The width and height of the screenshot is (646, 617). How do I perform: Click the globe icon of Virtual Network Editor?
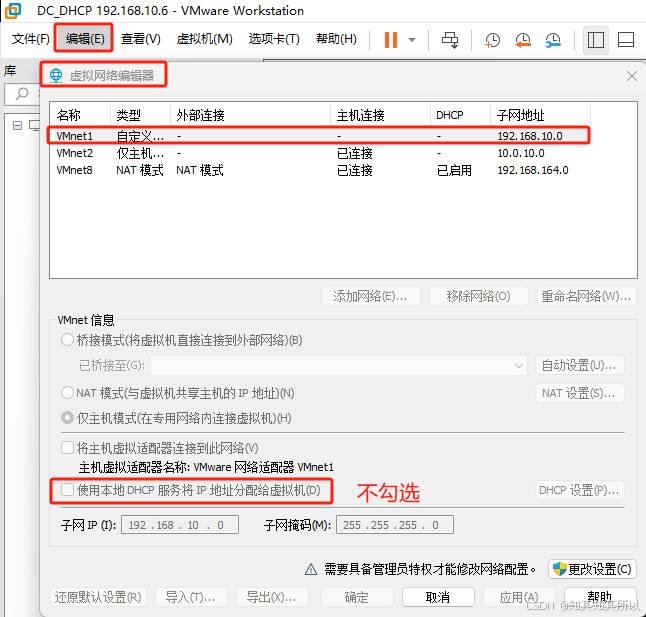[56, 75]
